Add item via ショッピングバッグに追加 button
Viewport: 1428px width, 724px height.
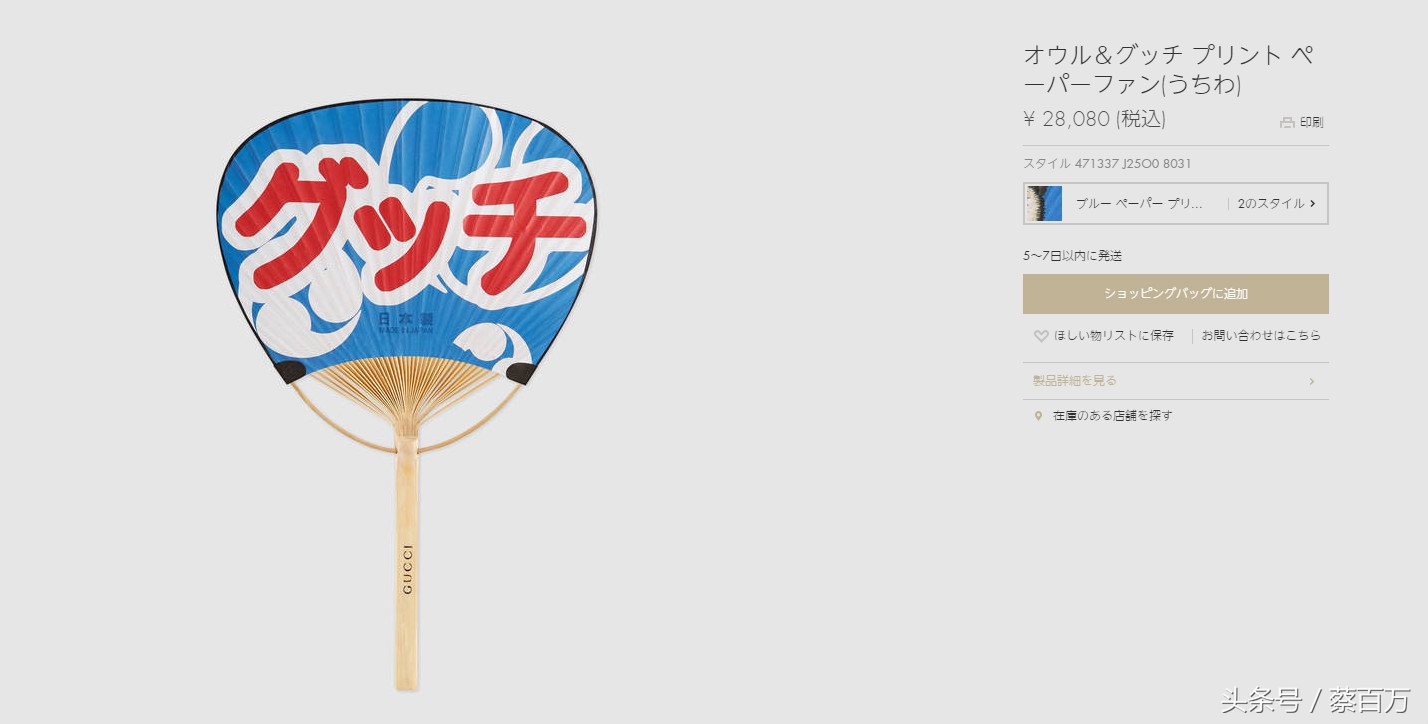pyautogui.click(x=1176, y=294)
